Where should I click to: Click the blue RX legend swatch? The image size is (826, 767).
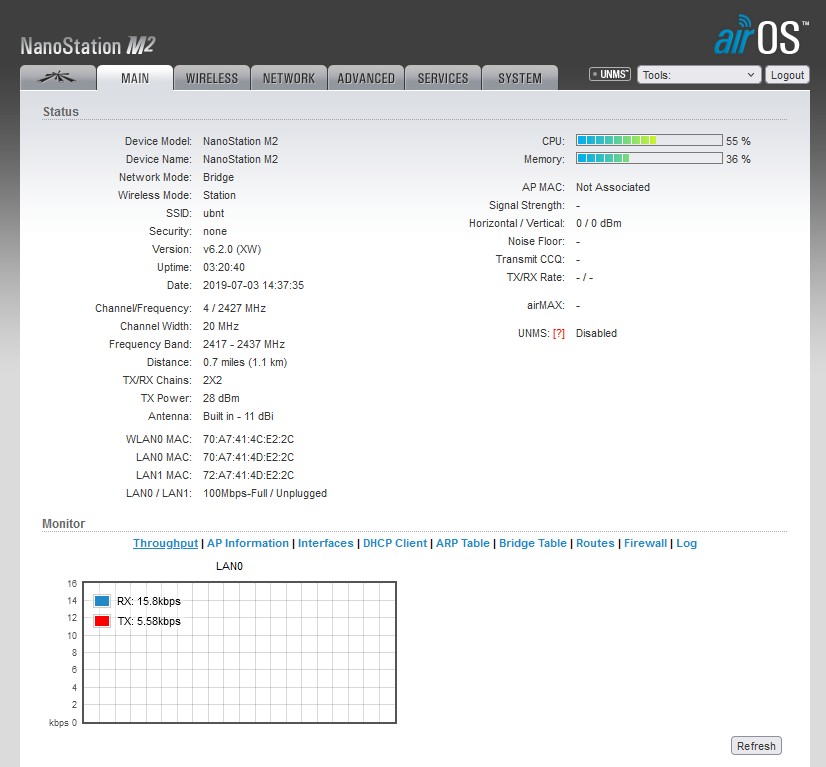[x=102, y=601]
